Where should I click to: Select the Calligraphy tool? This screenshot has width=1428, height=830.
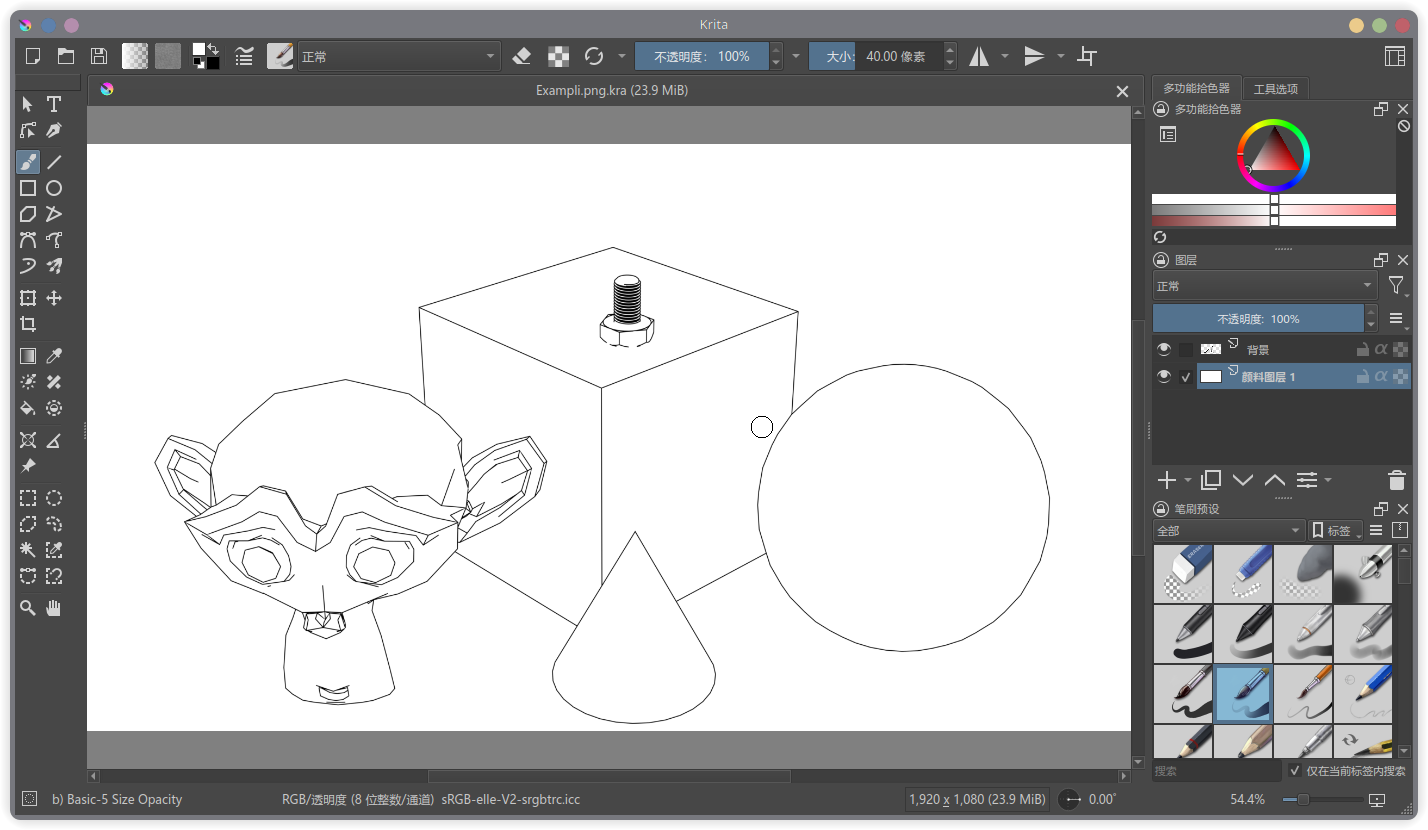pyautogui.click(x=54, y=130)
